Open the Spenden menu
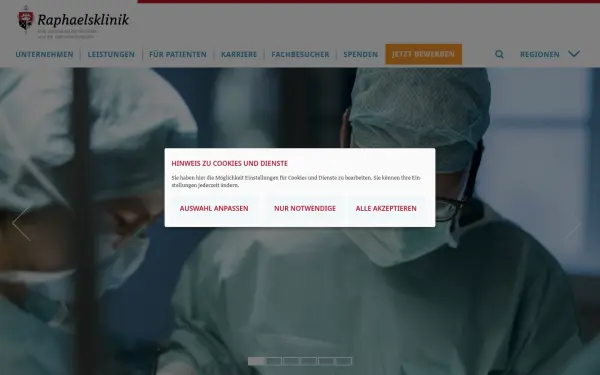This screenshot has height=375, width=600. pos(360,54)
